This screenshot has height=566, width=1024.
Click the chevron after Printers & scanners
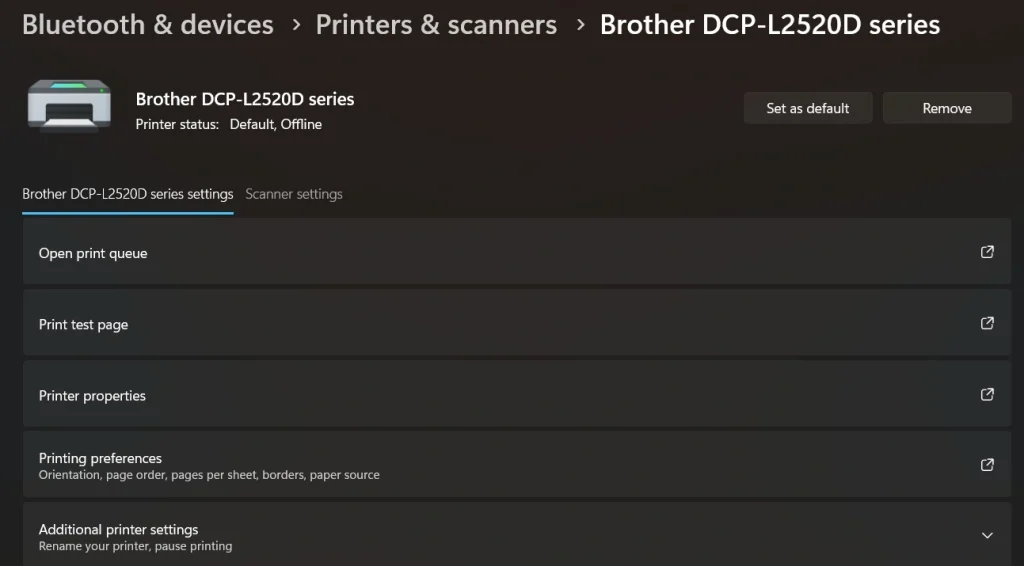click(580, 25)
